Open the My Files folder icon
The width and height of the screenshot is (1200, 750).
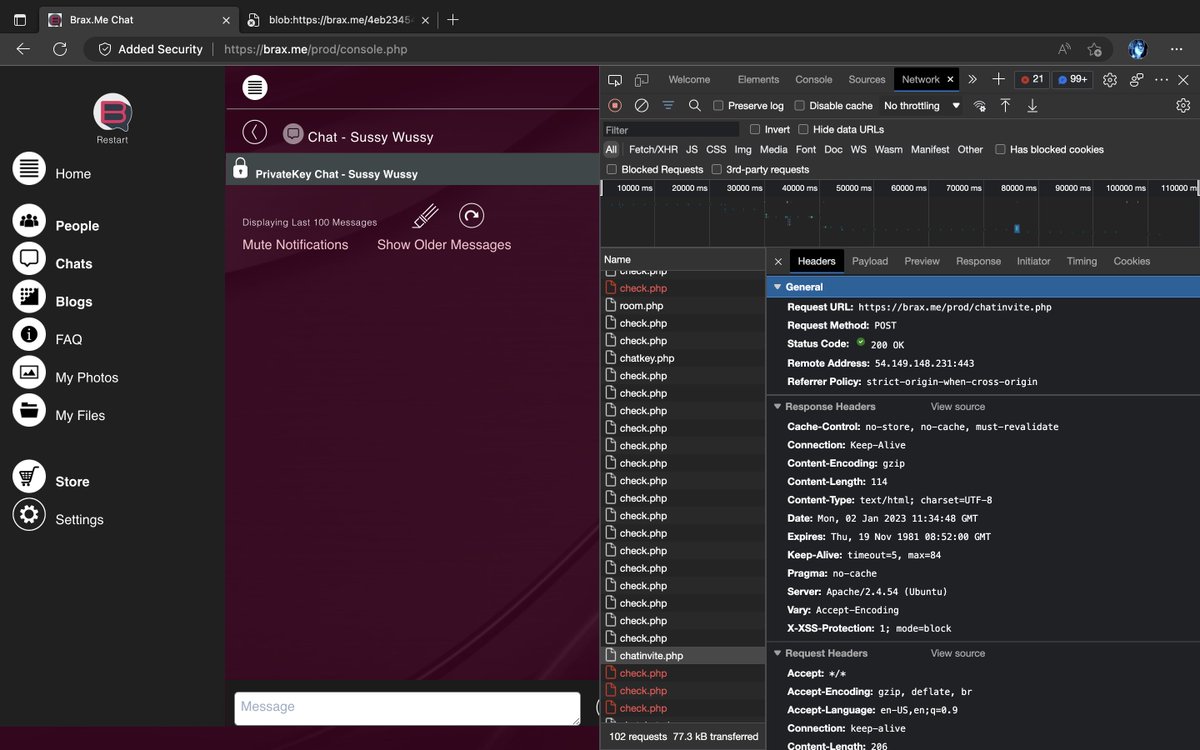(x=29, y=410)
